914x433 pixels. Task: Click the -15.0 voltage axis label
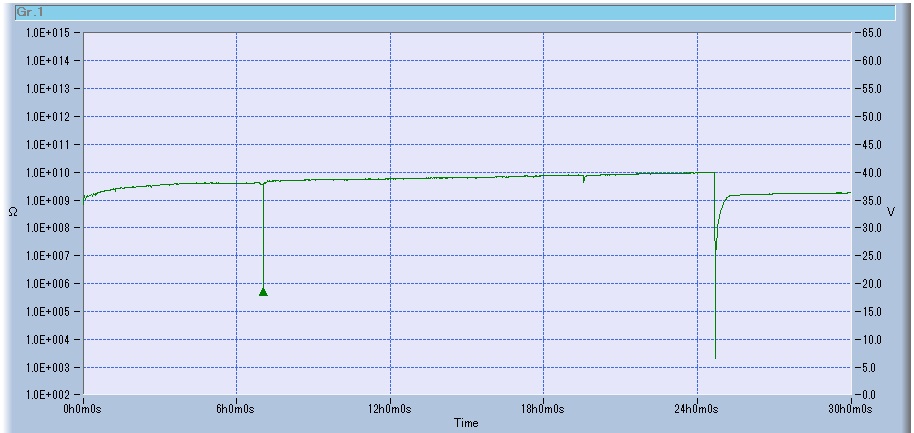(x=869, y=312)
